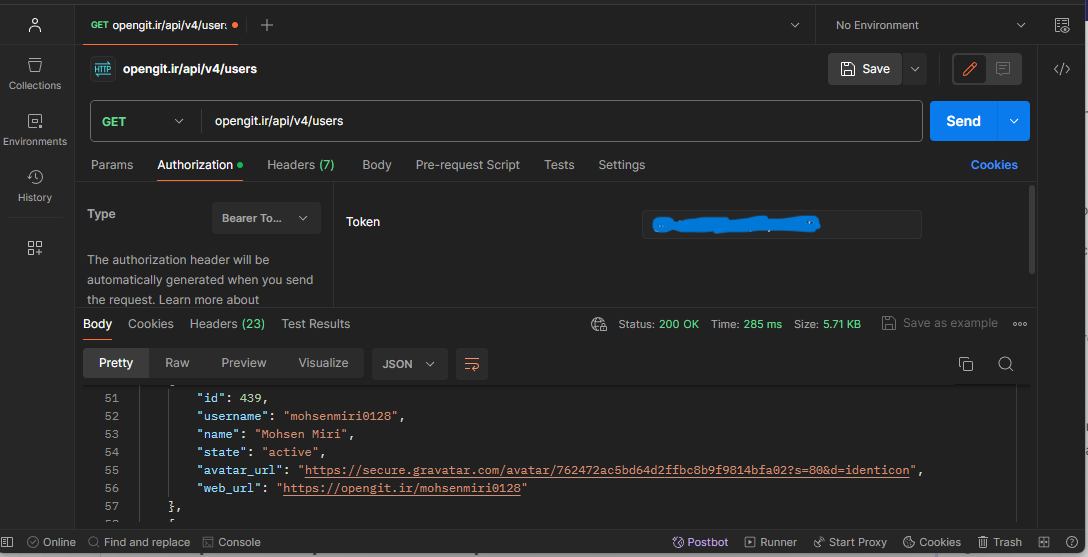Copy the response body with copy icon
This screenshot has width=1088, height=557.
965,364
